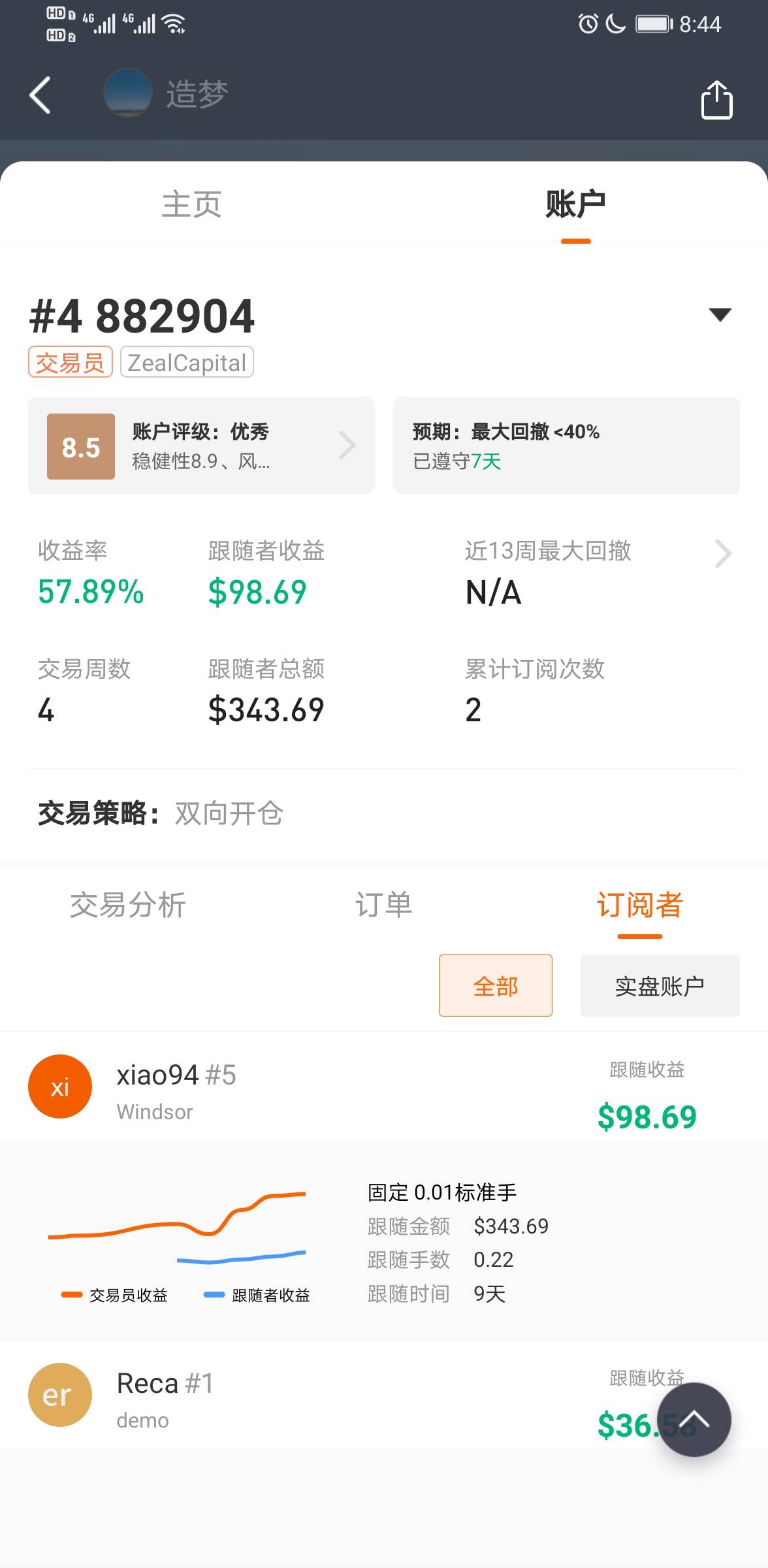This screenshot has height=1568, width=768.
Task: Open the share icon in header
Action: coord(716,99)
